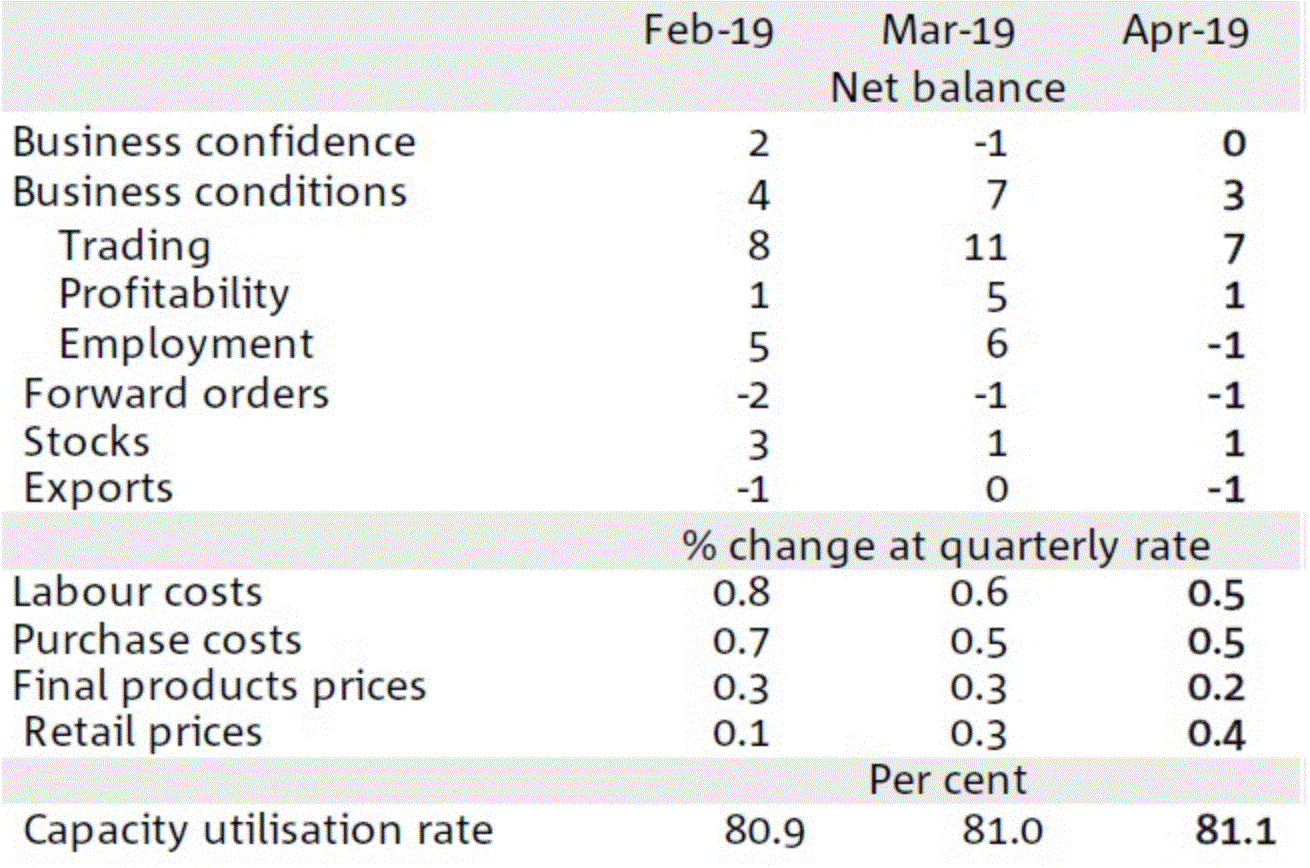The image size is (1310, 868).
Task: Select the Net balance section heading
Action: click(948, 88)
